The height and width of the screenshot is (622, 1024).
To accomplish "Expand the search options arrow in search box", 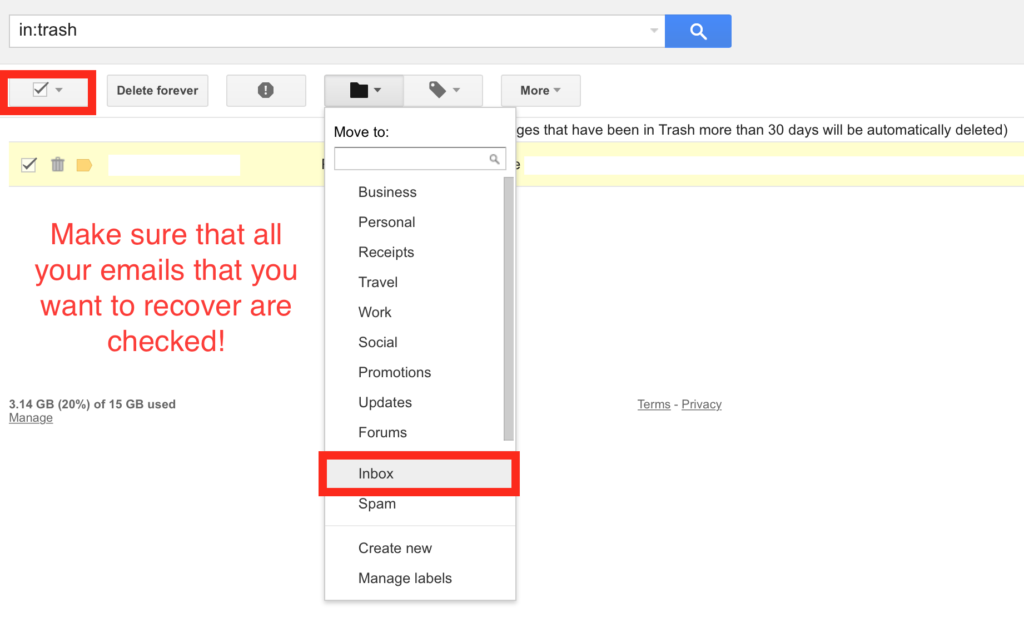I will click(x=654, y=31).
